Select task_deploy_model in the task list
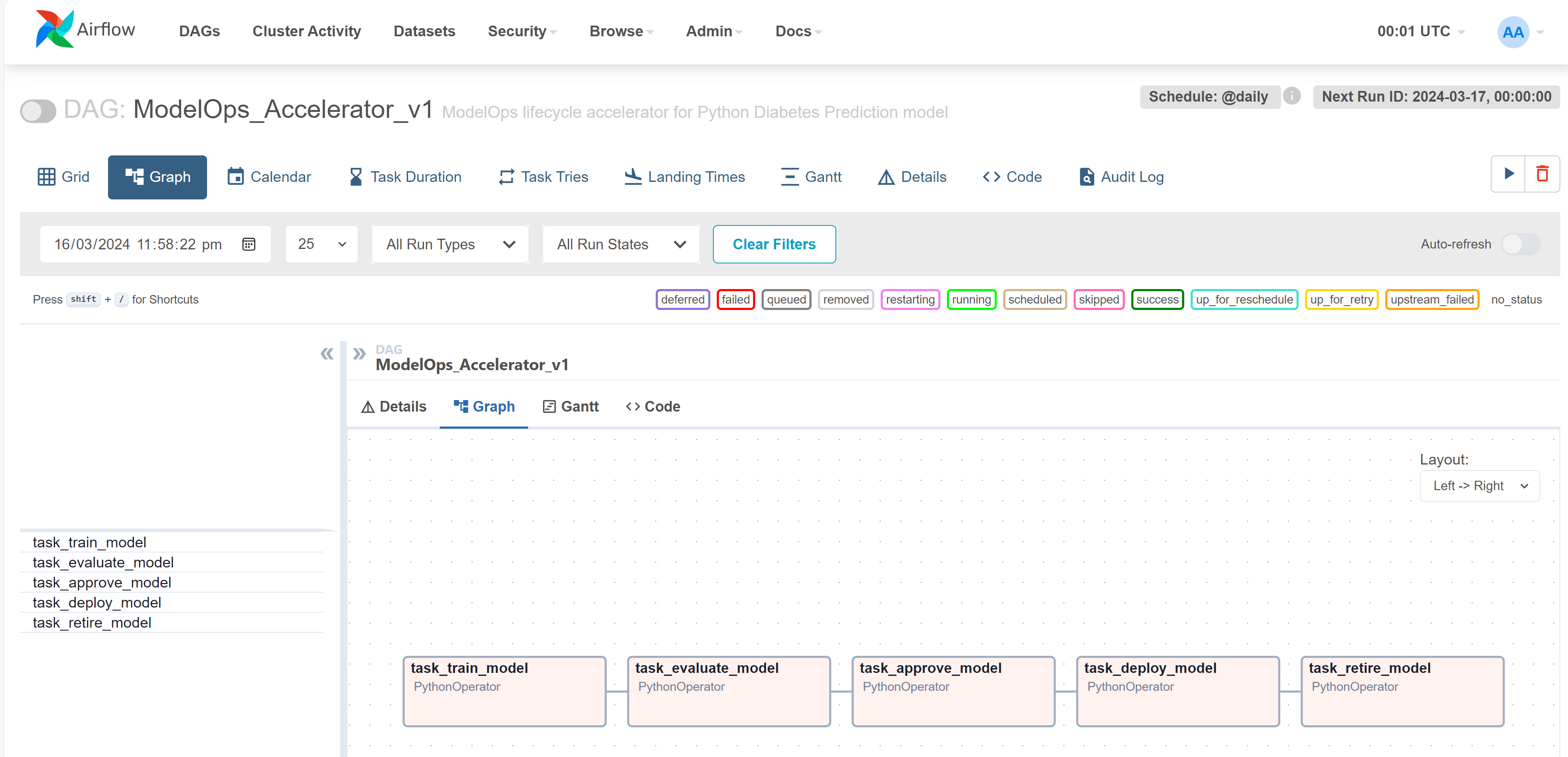Viewport: 1568px width, 757px height. [x=172, y=602]
